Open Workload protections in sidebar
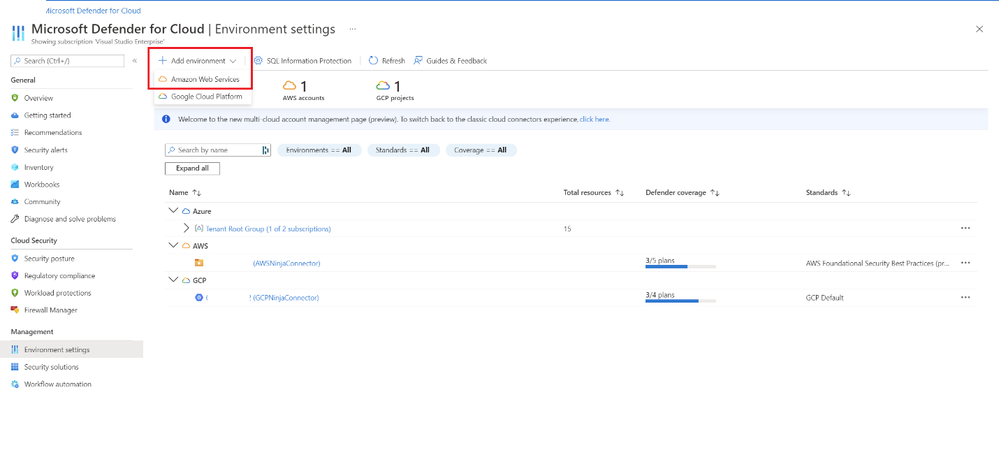 click(x=57, y=293)
